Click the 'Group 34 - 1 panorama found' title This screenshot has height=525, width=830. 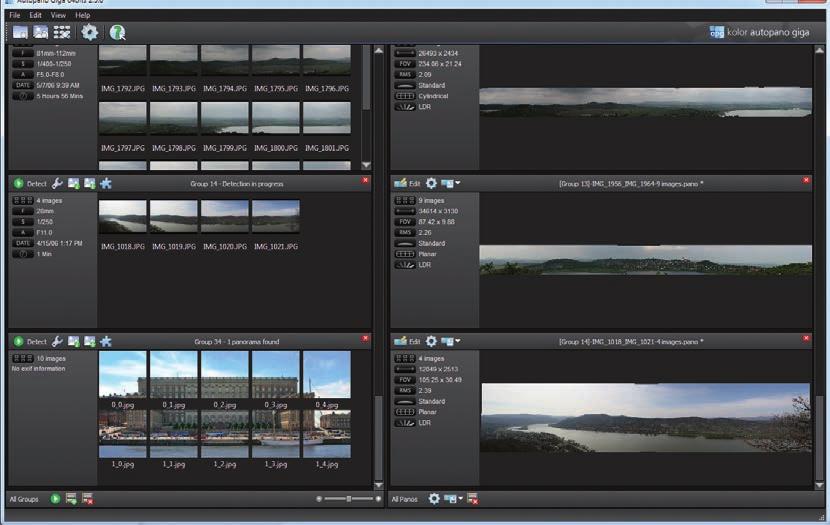tap(237, 342)
